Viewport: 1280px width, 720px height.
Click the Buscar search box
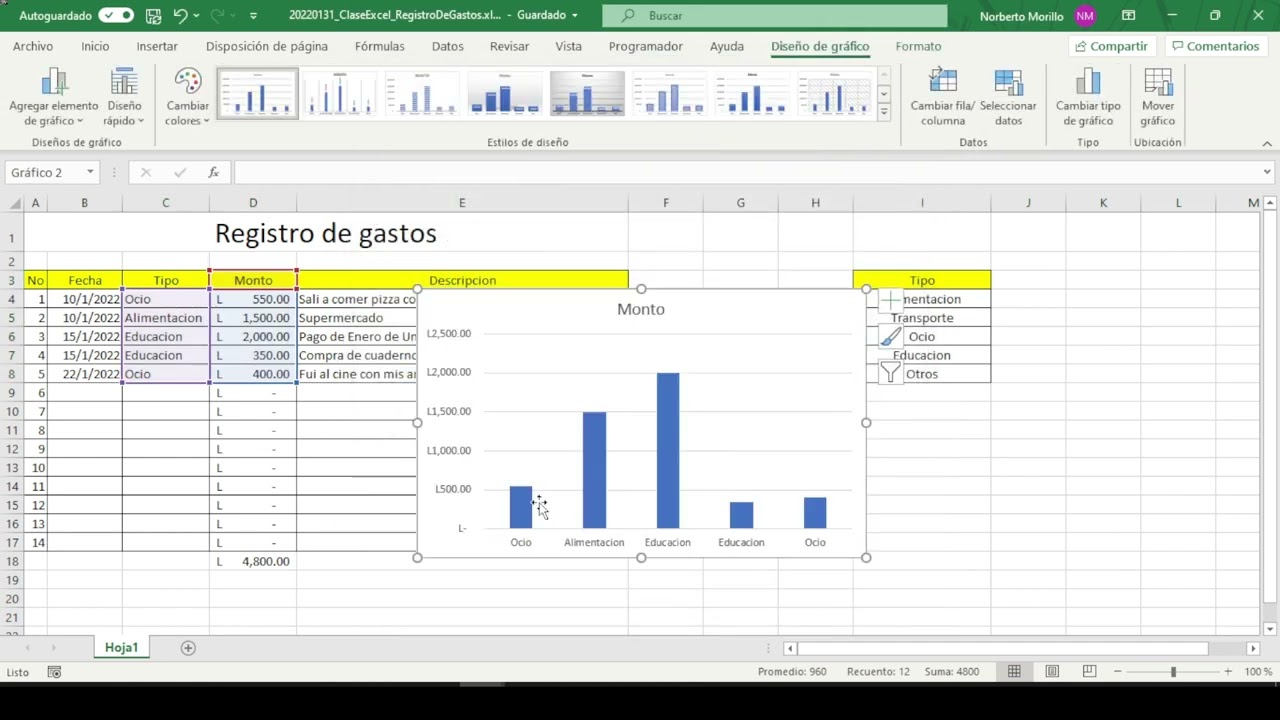pos(775,16)
